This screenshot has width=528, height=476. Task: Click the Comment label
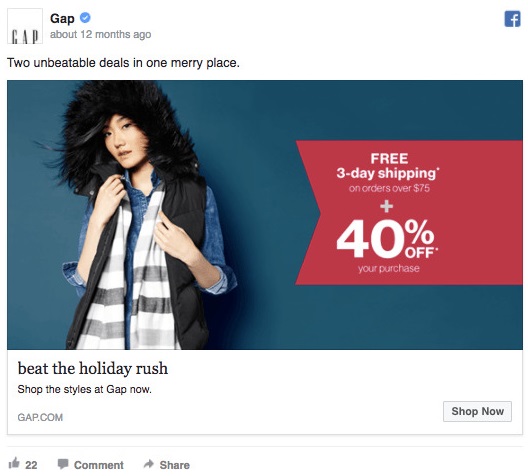(x=99, y=465)
